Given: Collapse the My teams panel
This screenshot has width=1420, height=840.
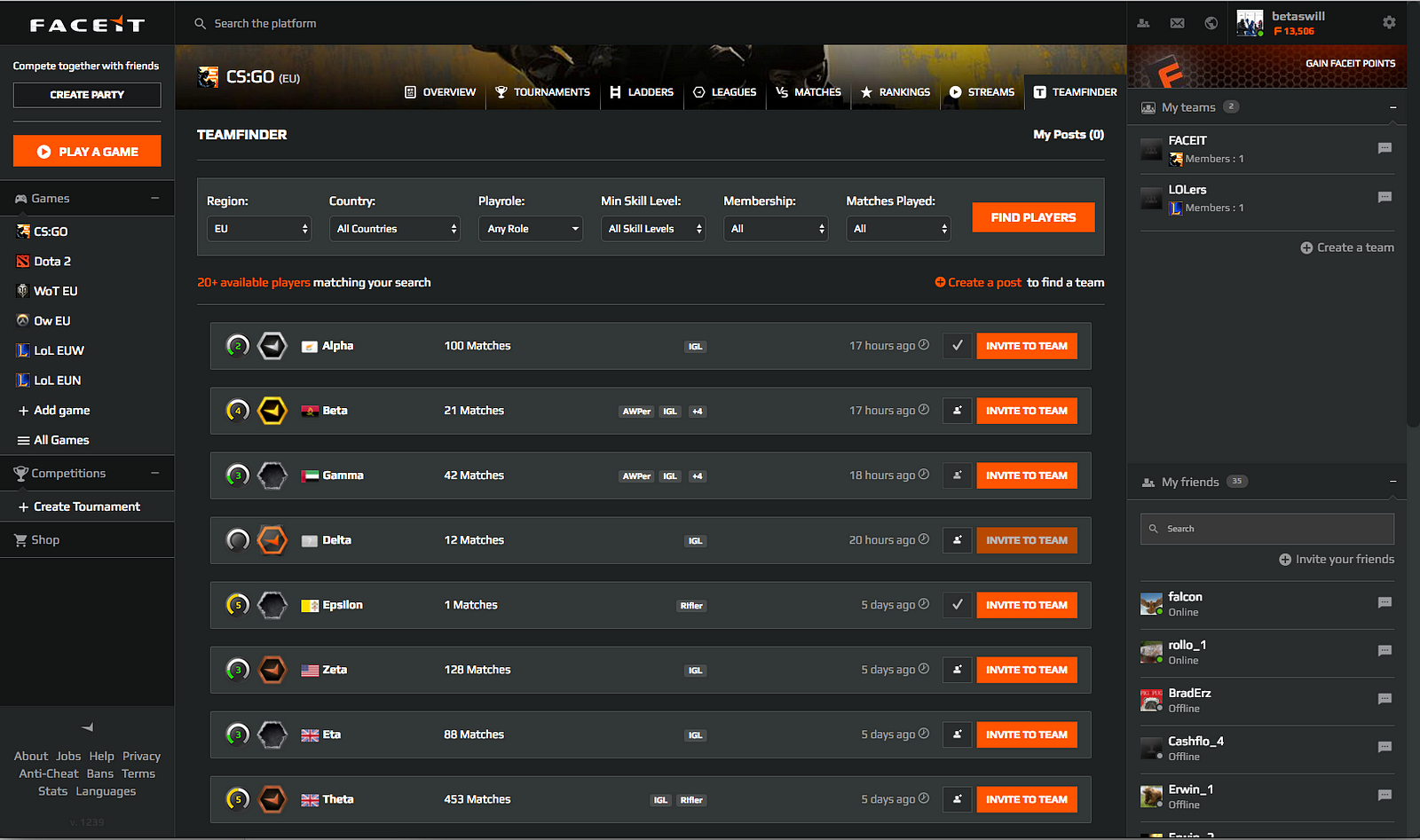Looking at the screenshot, I should click(1392, 107).
